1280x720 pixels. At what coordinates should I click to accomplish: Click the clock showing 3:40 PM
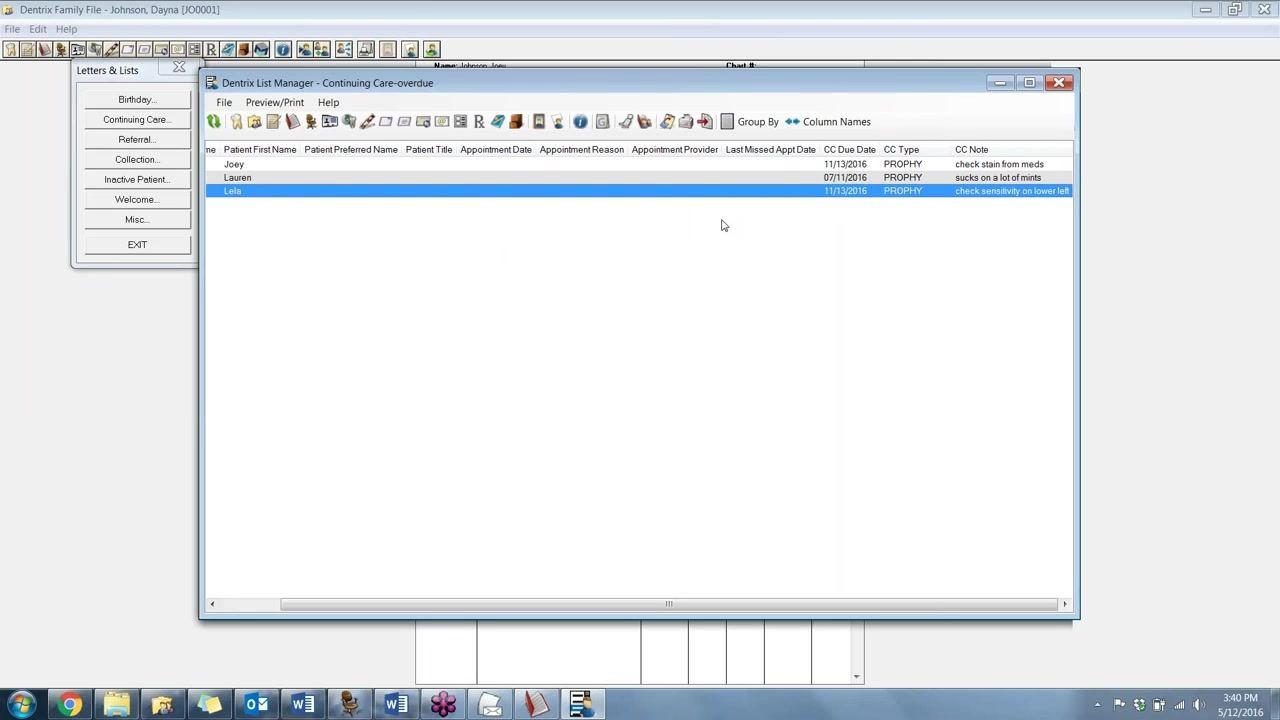pyautogui.click(x=1240, y=698)
